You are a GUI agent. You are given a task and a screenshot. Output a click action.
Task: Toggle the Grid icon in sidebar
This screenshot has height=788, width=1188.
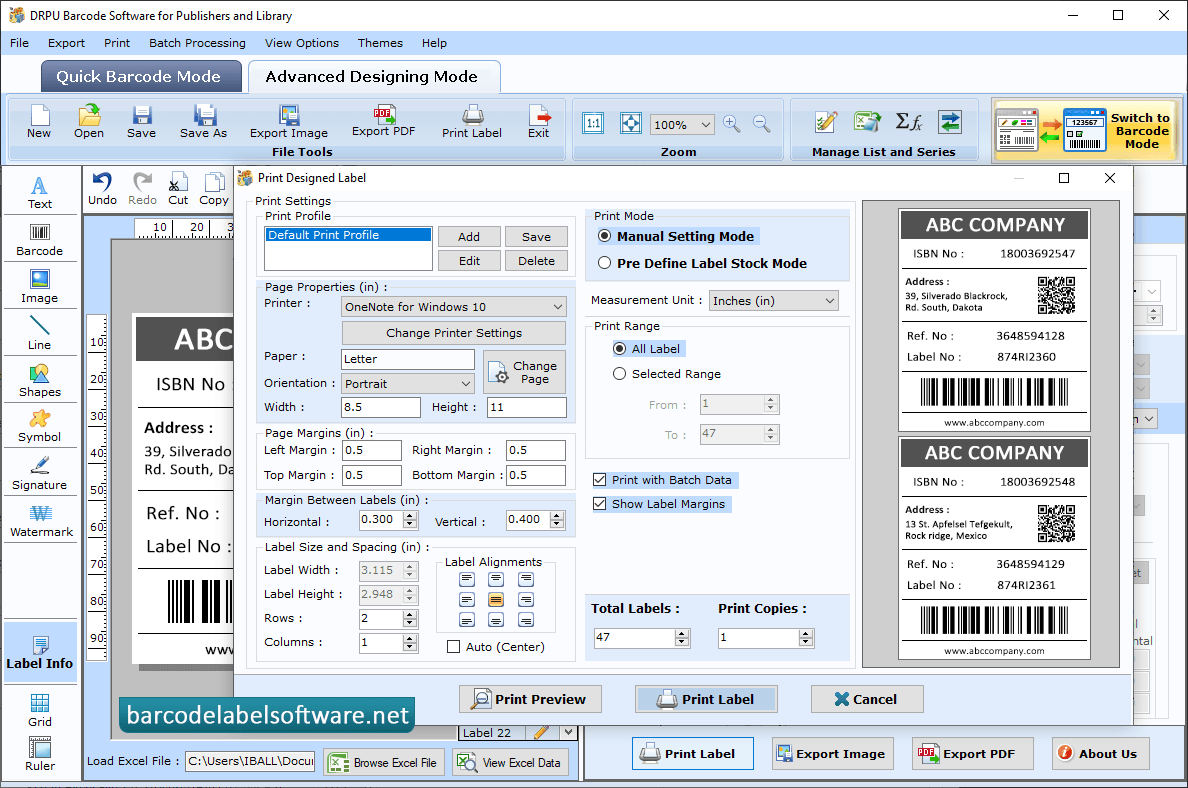39,710
